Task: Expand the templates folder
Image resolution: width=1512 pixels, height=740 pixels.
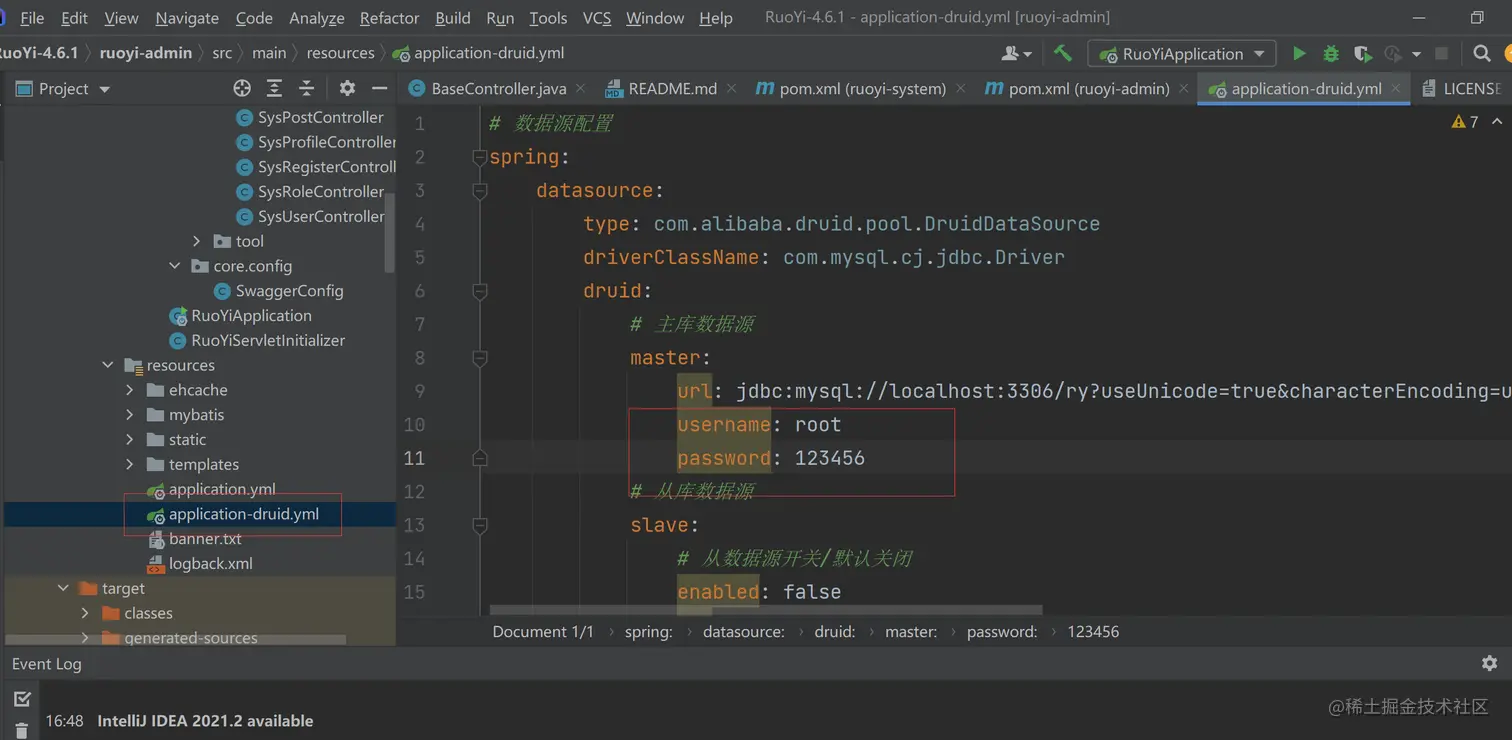Action: (x=130, y=464)
